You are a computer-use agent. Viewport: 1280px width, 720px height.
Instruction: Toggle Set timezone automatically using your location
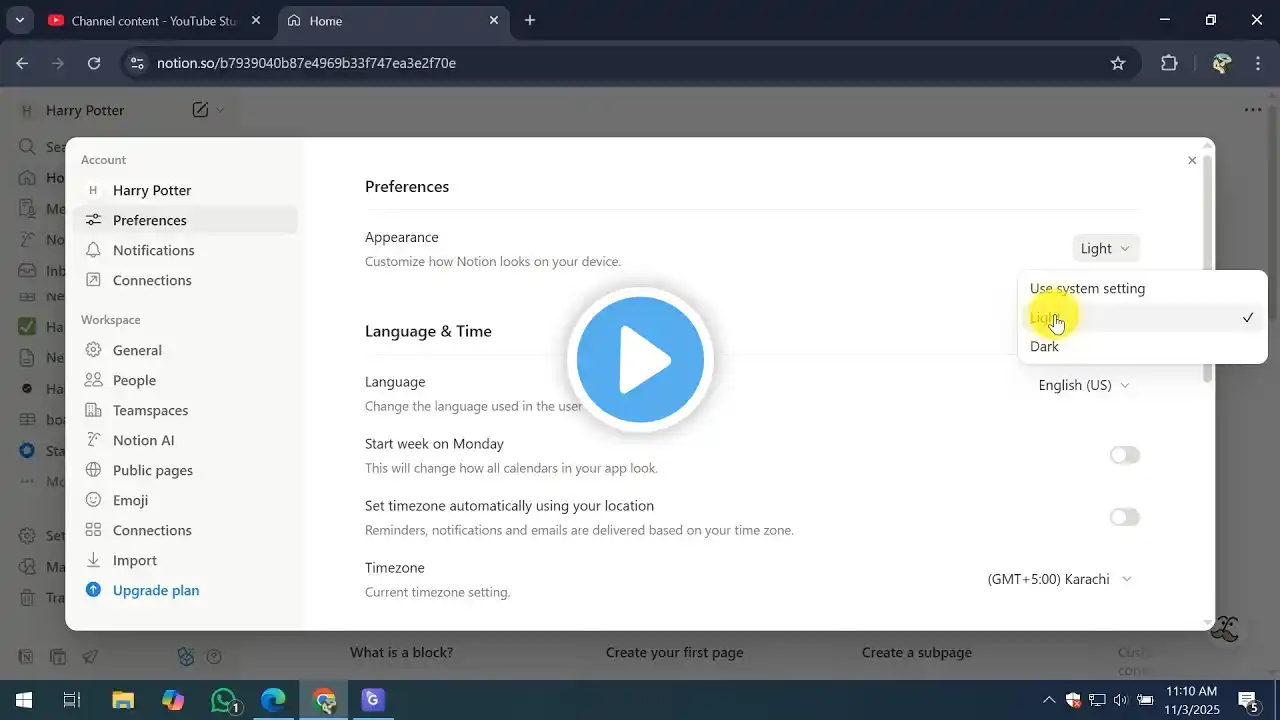coord(1125,517)
